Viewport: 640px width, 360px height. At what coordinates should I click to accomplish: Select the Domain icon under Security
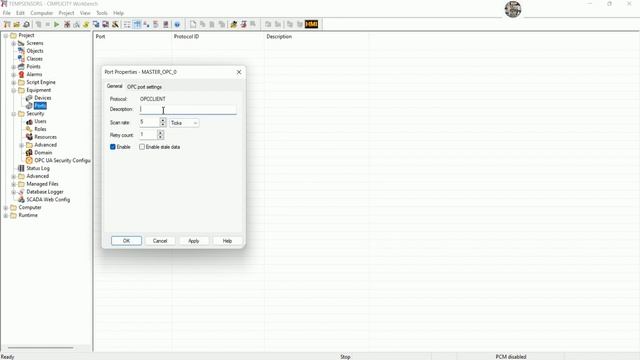(29, 153)
